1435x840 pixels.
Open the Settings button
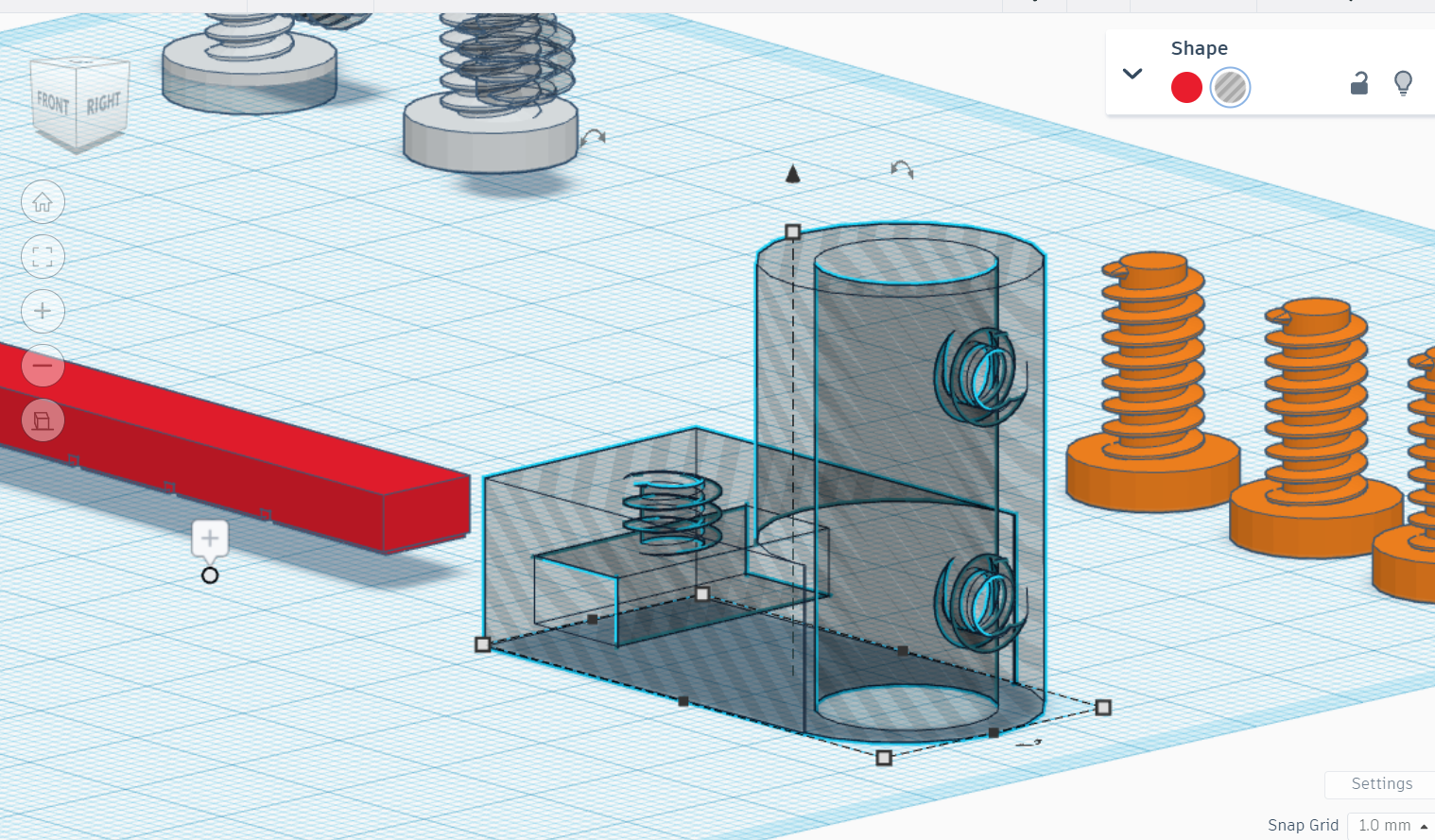coord(1381,783)
